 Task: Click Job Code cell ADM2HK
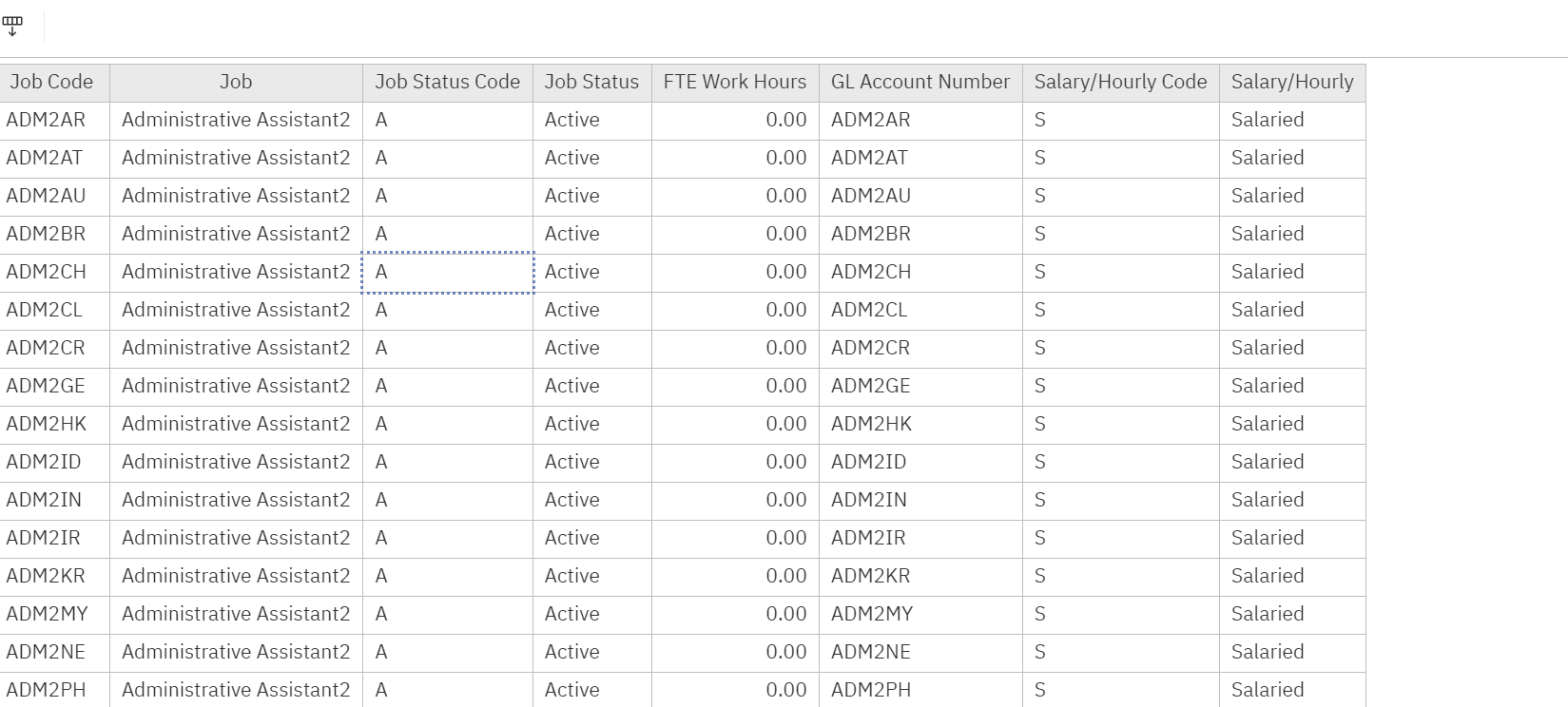coord(54,425)
